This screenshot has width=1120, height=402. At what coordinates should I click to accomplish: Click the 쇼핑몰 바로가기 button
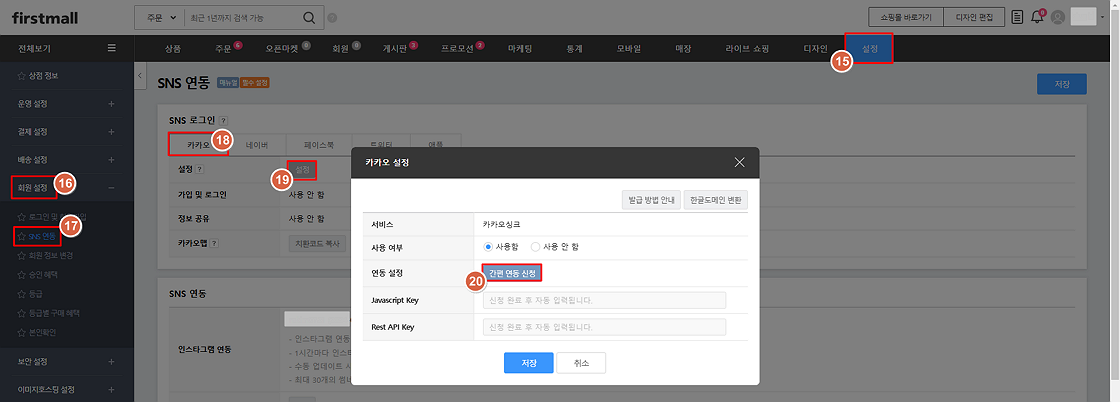pos(906,17)
